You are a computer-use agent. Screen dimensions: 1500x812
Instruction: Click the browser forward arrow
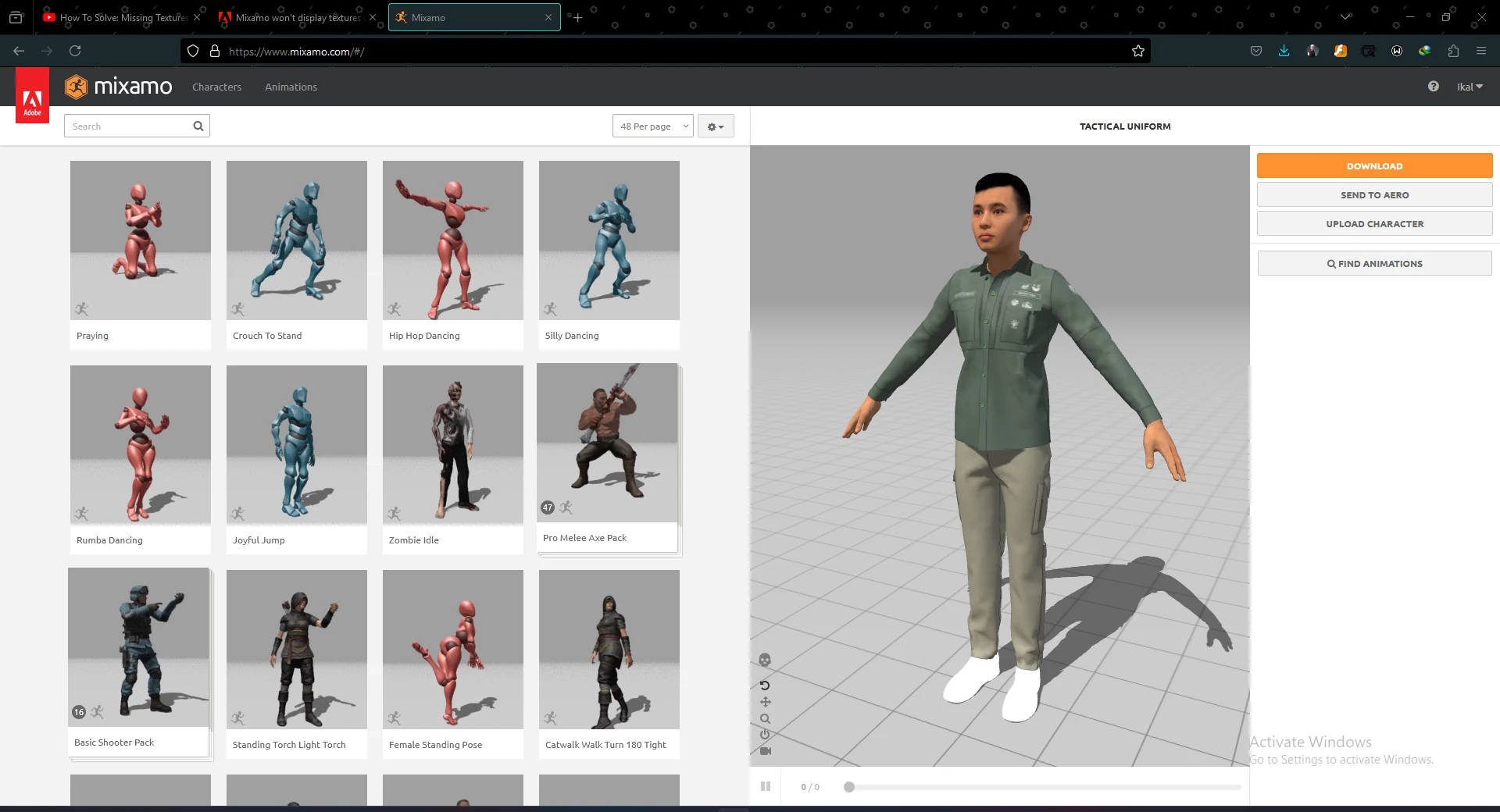coord(47,51)
